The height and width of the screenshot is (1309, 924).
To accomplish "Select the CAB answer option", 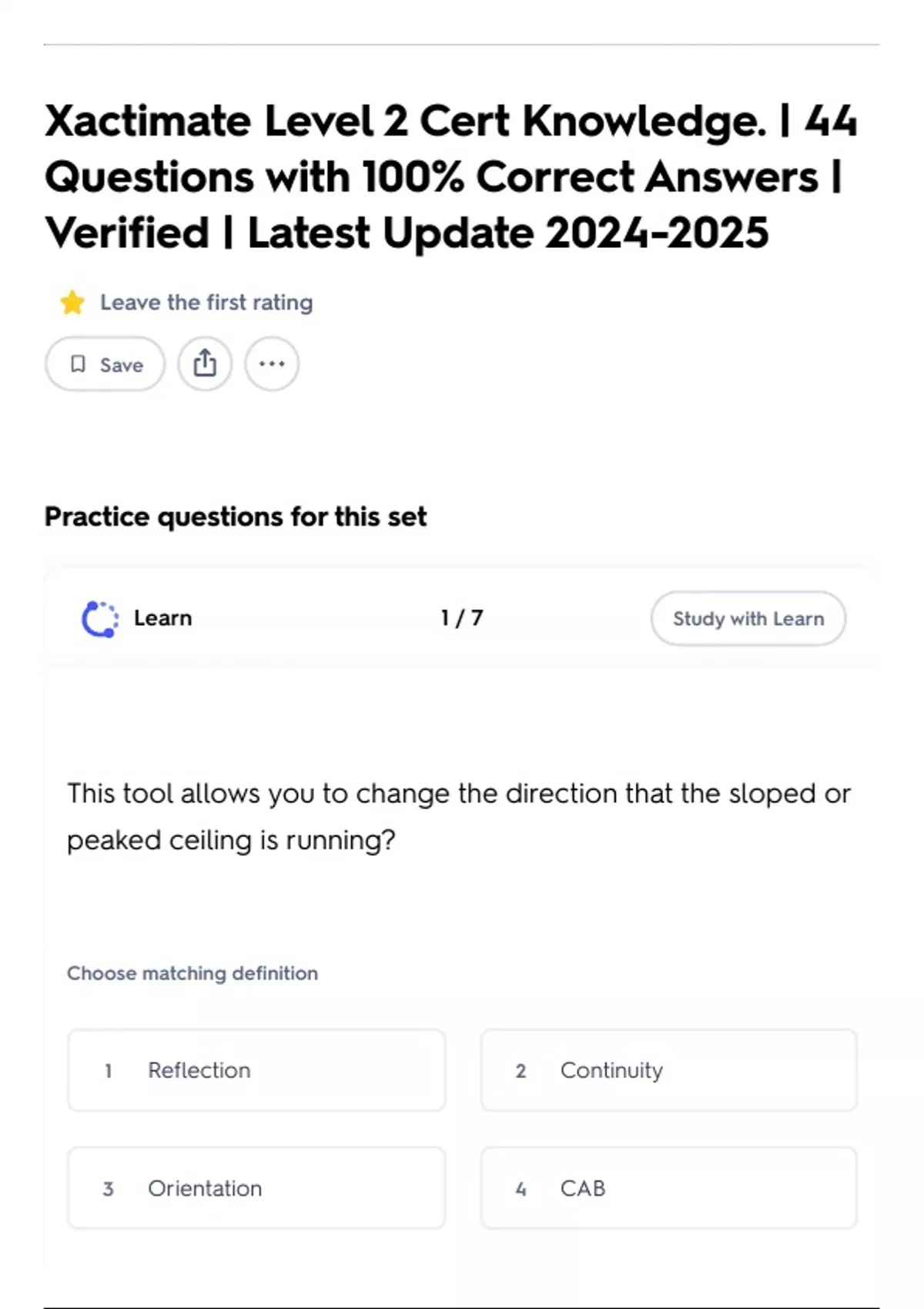I will point(668,1188).
